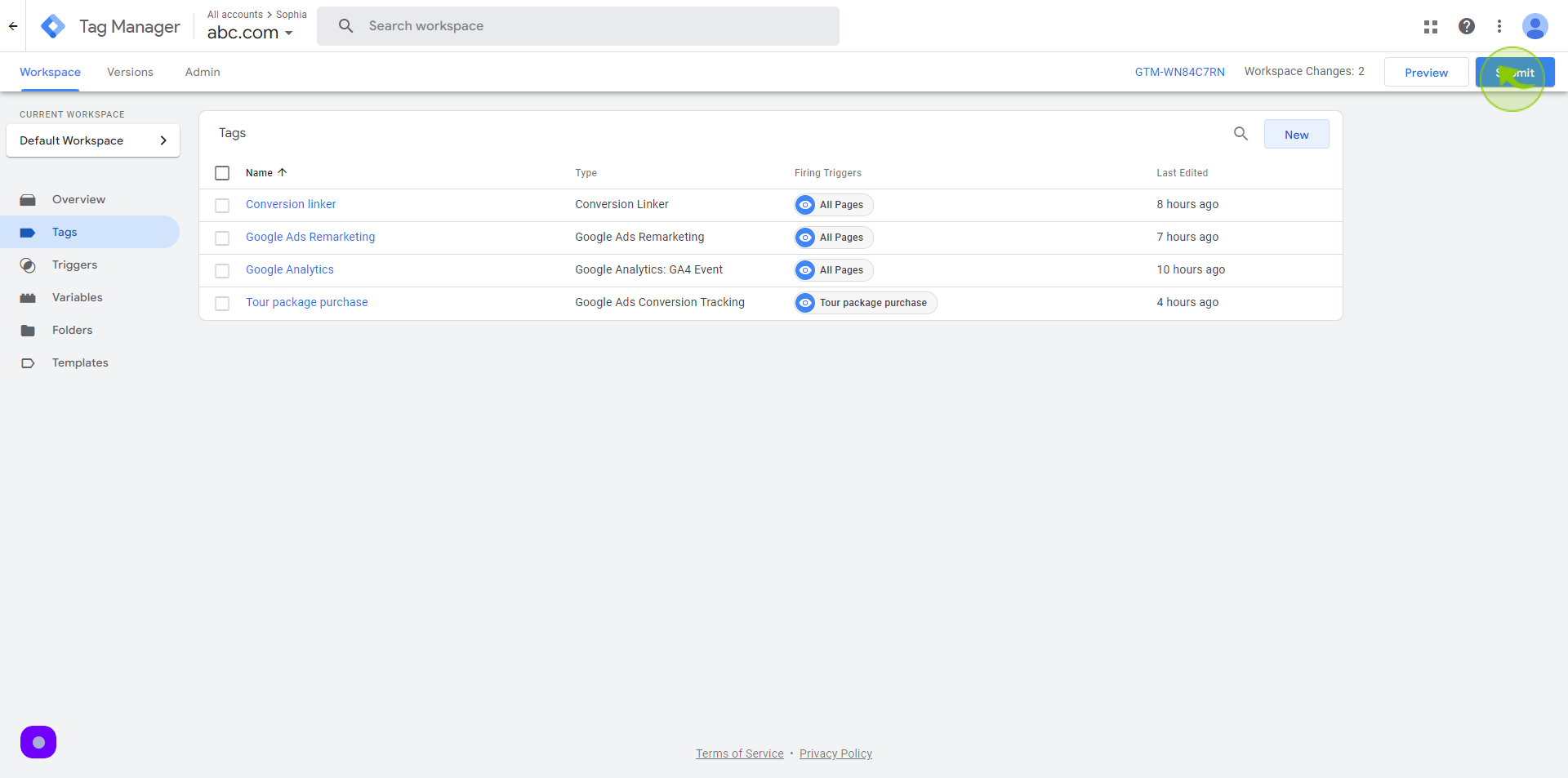This screenshot has width=1568, height=778.
Task: Open the Google Analytics tag link
Action: tap(290, 269)
